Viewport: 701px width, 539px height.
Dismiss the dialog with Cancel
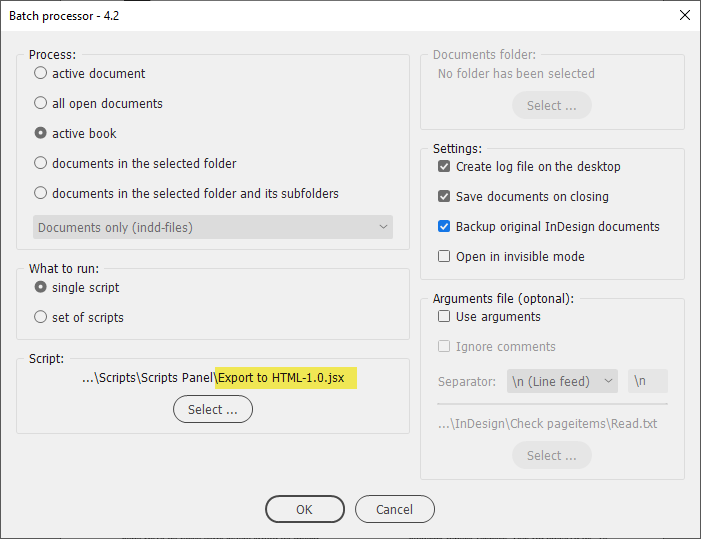394,509
